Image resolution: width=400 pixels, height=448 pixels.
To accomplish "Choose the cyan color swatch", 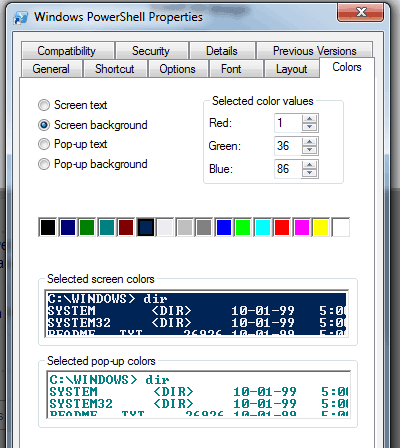I will [x=263, y=227].
